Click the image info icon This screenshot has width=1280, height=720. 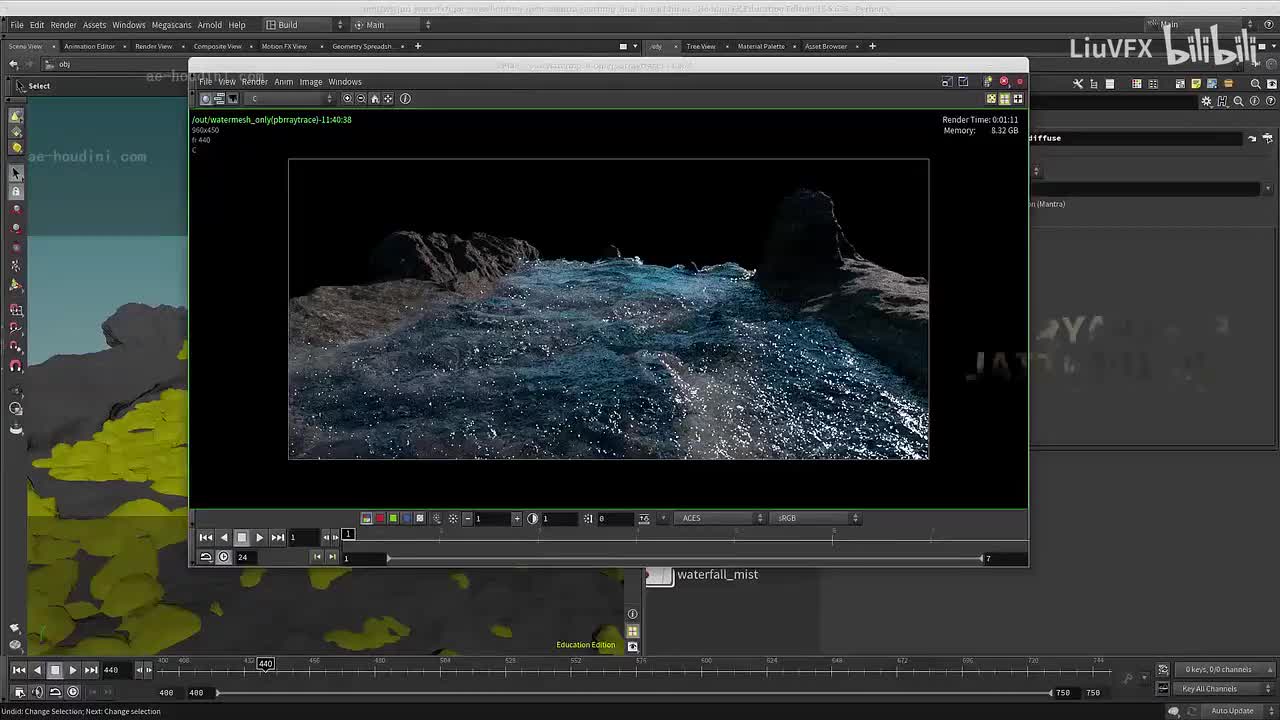405,98
